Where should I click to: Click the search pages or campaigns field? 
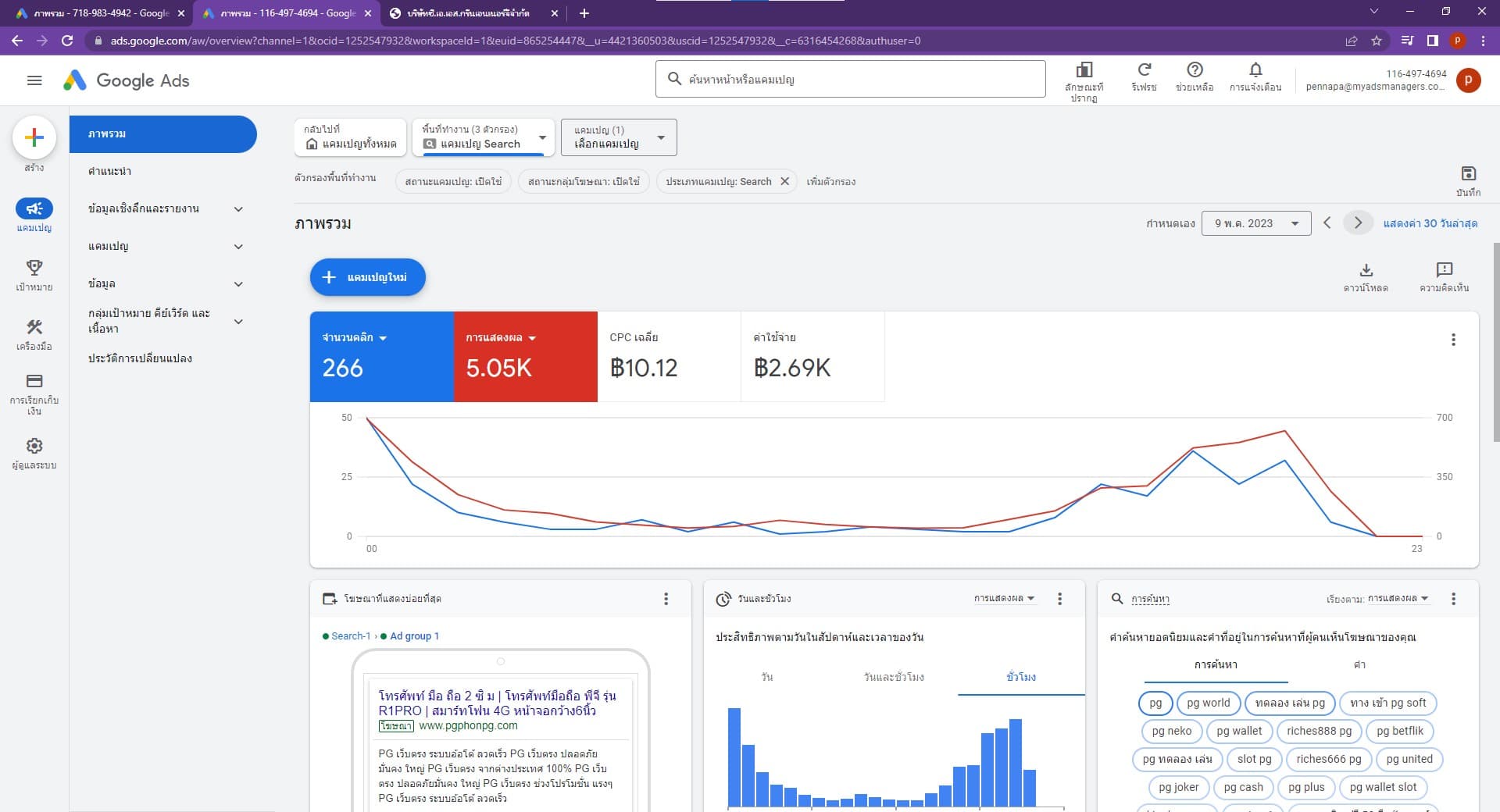click(x=850, y=79)
